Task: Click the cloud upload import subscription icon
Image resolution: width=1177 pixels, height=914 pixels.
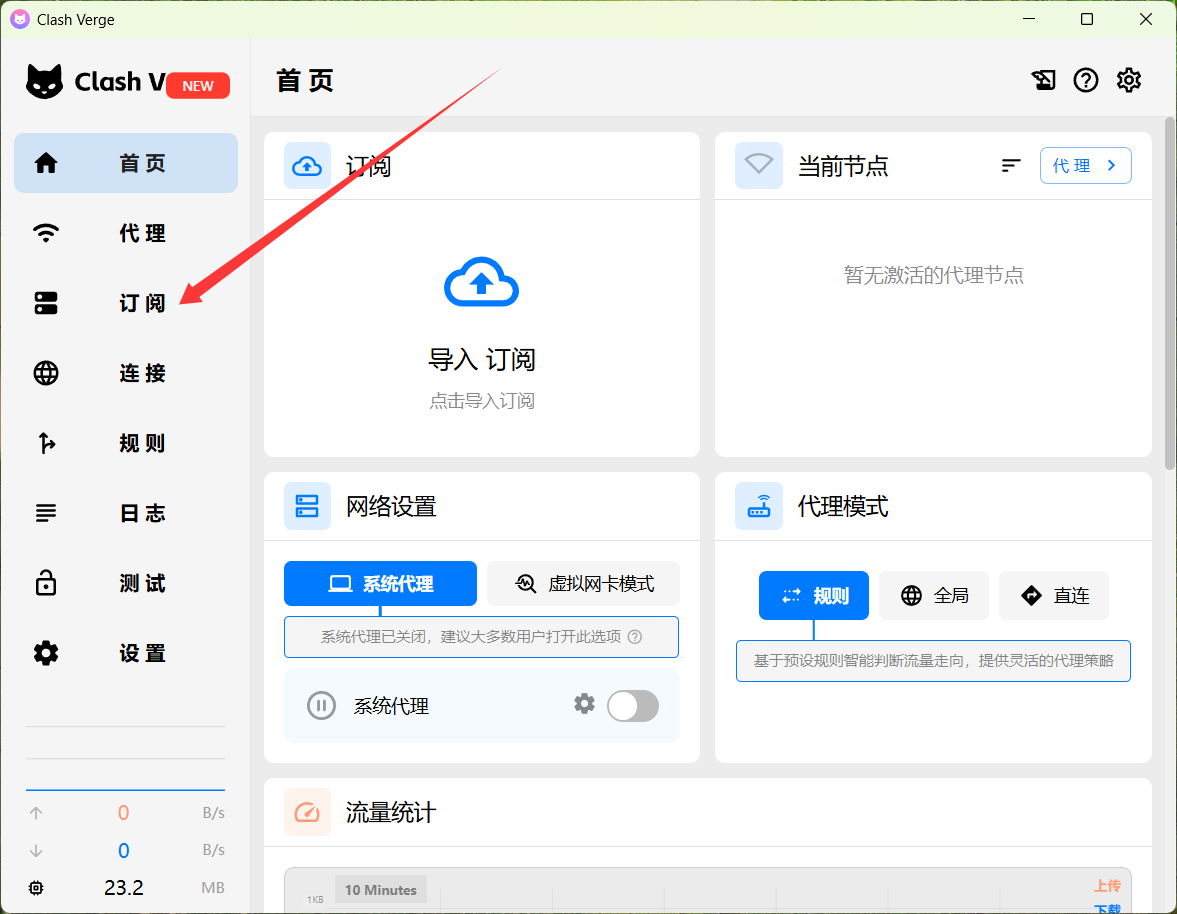Action: click(x=481, y=283)
